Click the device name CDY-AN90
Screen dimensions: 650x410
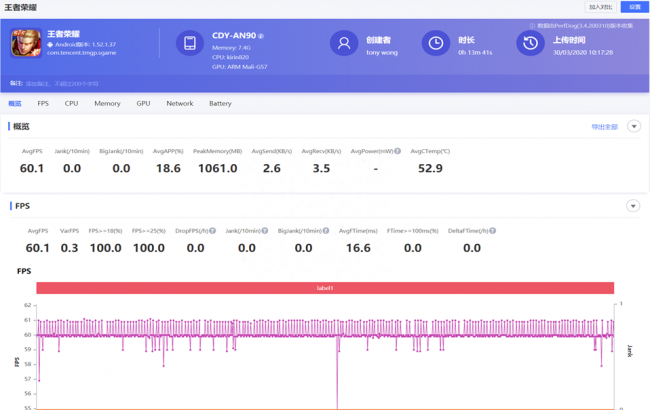click(x=234, y=36)
